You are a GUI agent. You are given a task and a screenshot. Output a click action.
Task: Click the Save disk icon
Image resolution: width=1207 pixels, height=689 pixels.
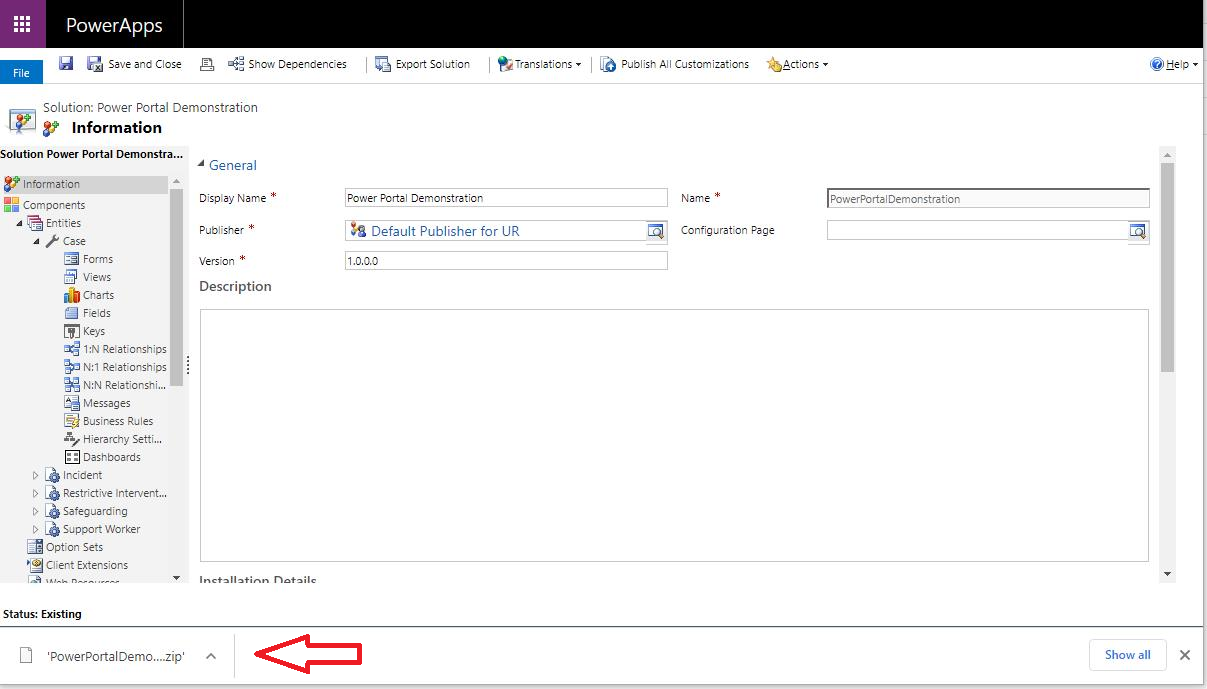66,64
